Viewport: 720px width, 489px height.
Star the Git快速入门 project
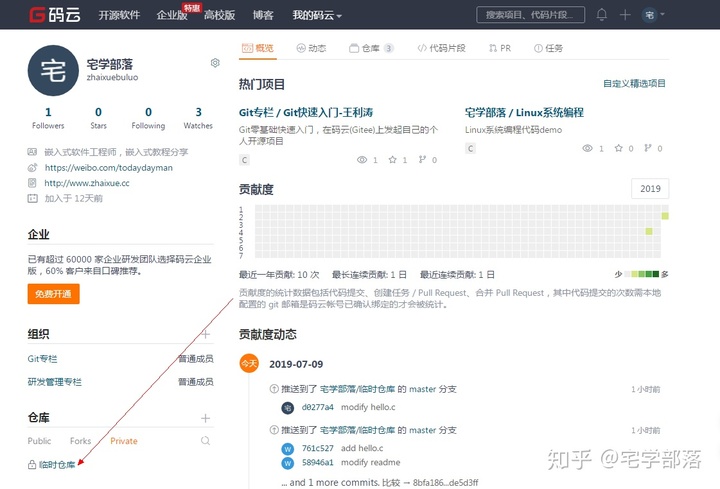point(392,160)
